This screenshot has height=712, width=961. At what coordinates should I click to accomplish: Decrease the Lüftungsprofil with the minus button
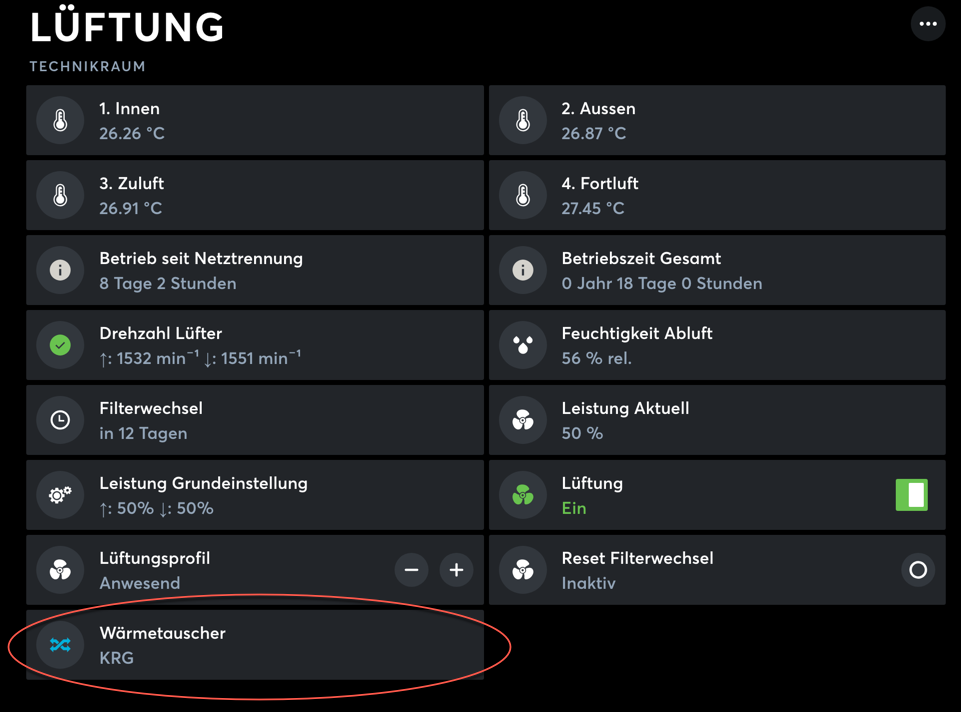[411, 570]
